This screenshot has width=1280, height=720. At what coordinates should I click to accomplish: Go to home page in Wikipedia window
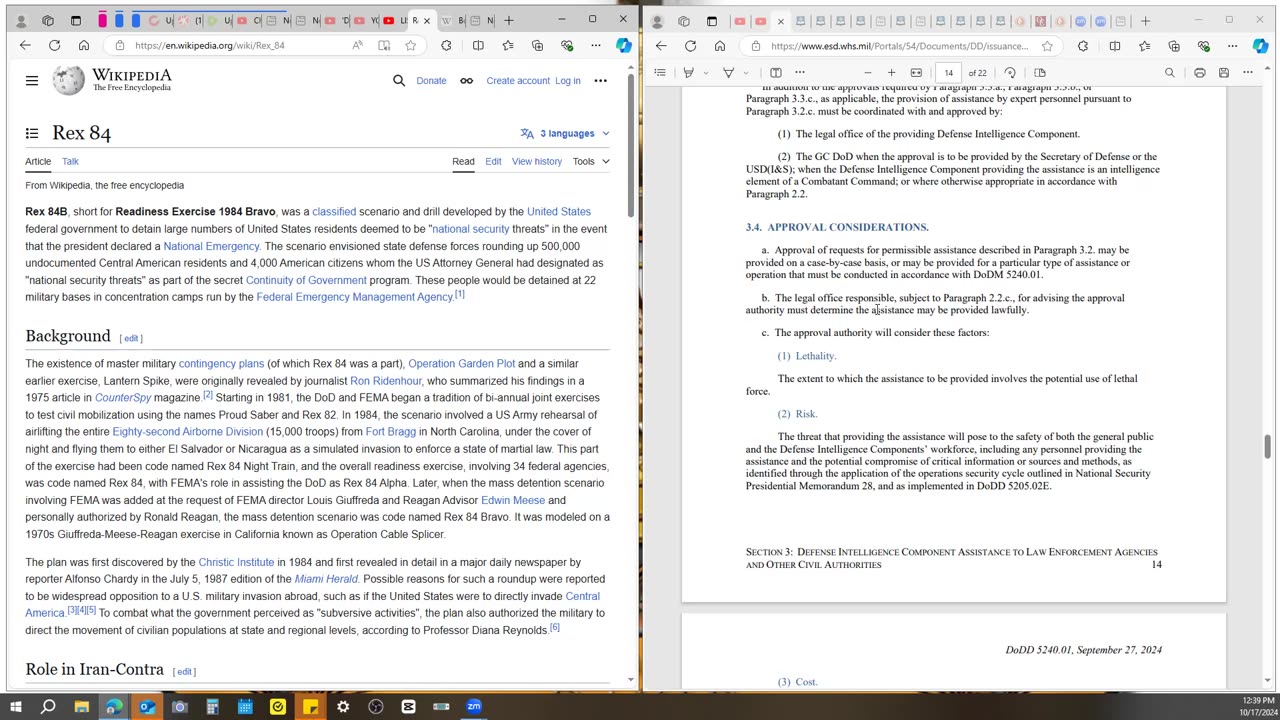(x=84, y=45)
